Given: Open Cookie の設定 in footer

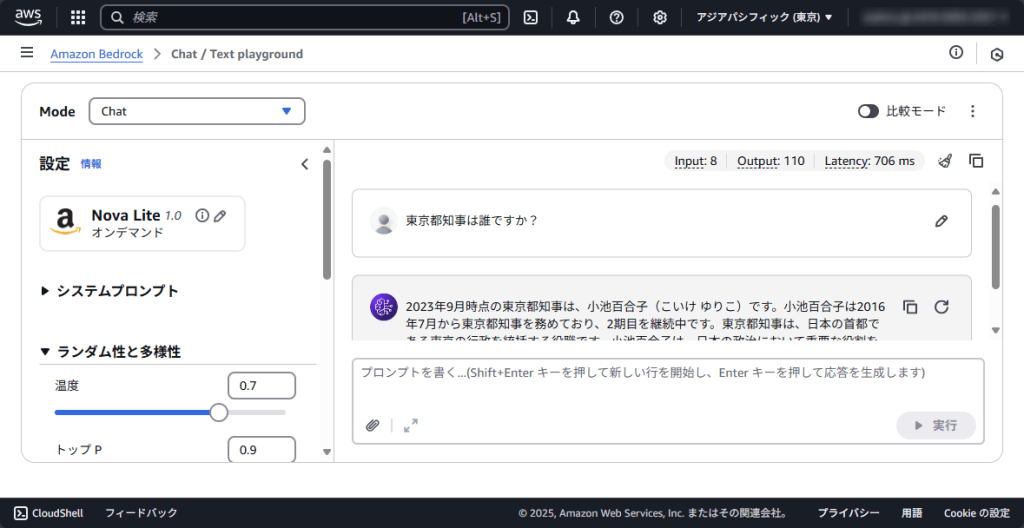Looking at the screenshot, I should 976,513.
